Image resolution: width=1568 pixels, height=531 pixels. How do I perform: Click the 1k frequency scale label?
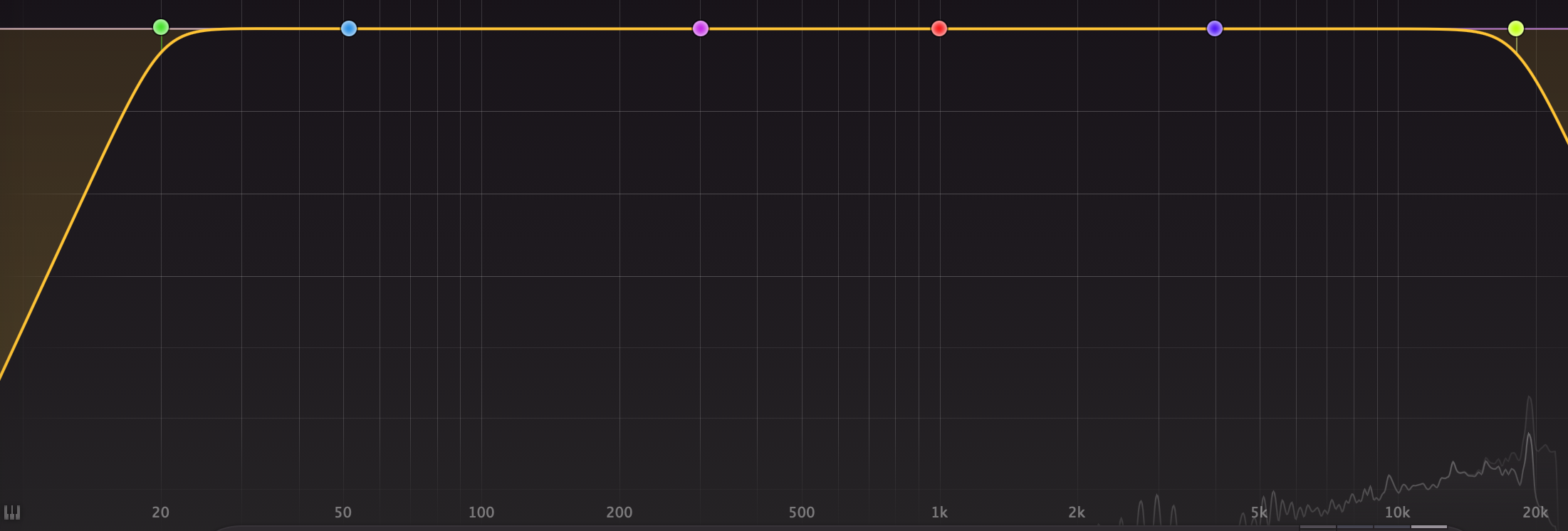pos(939,512)
